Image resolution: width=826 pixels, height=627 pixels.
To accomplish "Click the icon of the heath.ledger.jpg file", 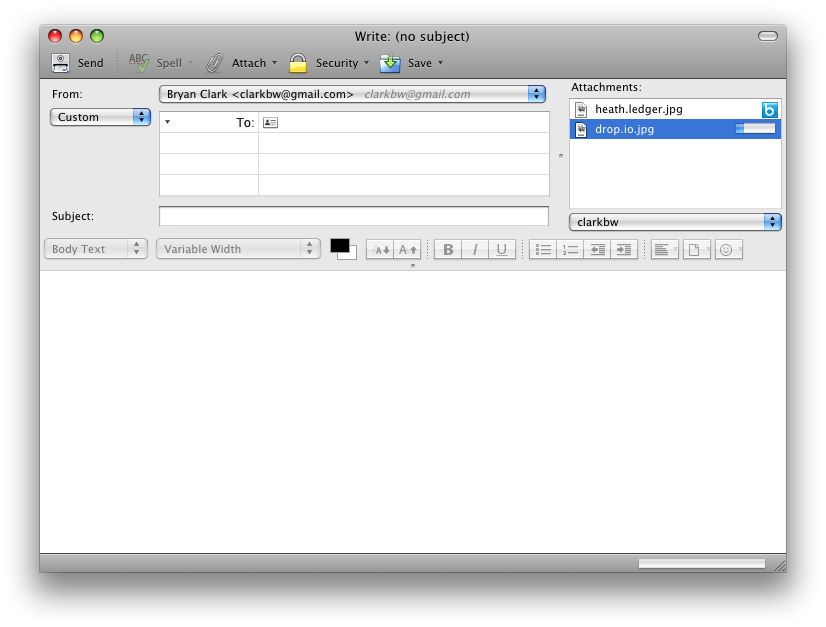I will pyautogui.click(x=581, y=110).
